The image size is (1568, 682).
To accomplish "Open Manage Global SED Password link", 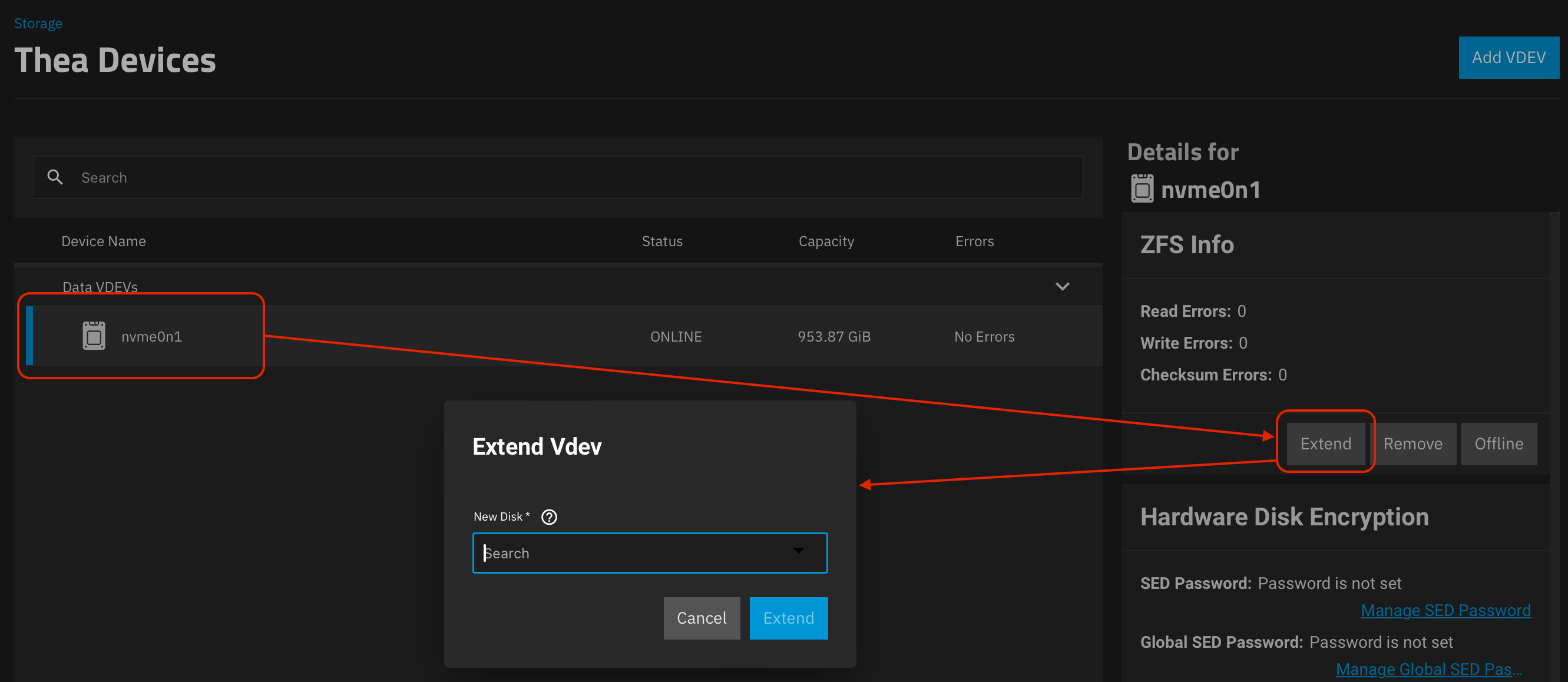I will (1428, 668).
